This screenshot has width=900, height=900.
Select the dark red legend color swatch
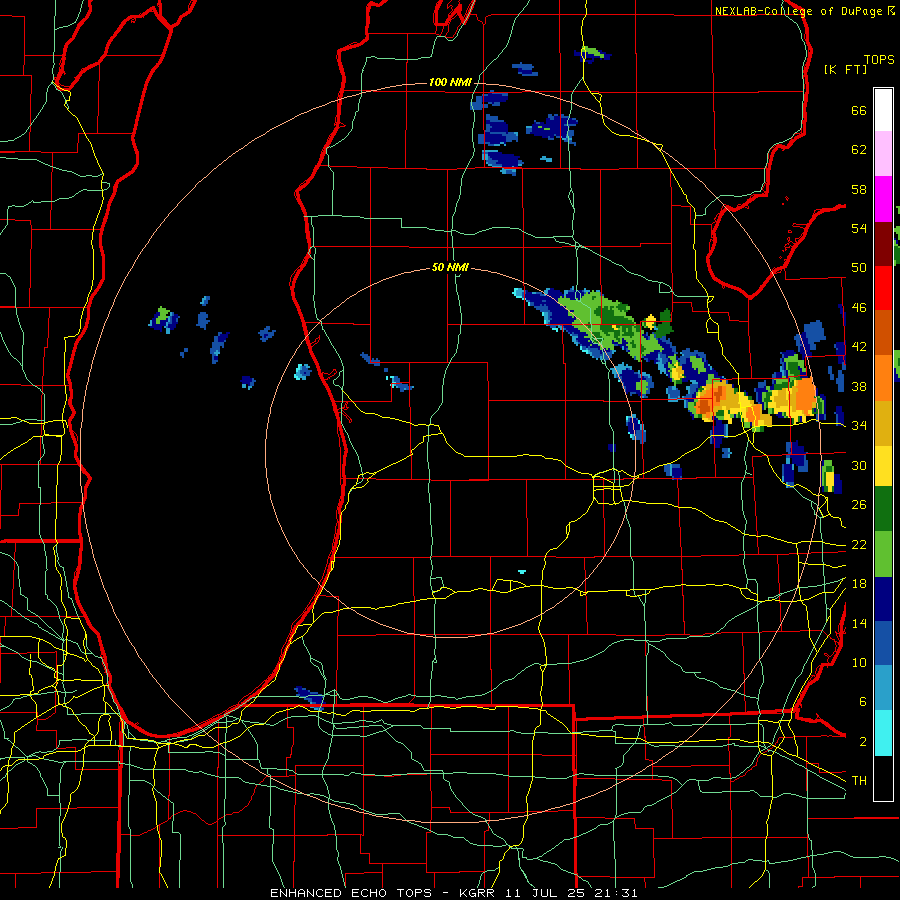tap(883, 244)
